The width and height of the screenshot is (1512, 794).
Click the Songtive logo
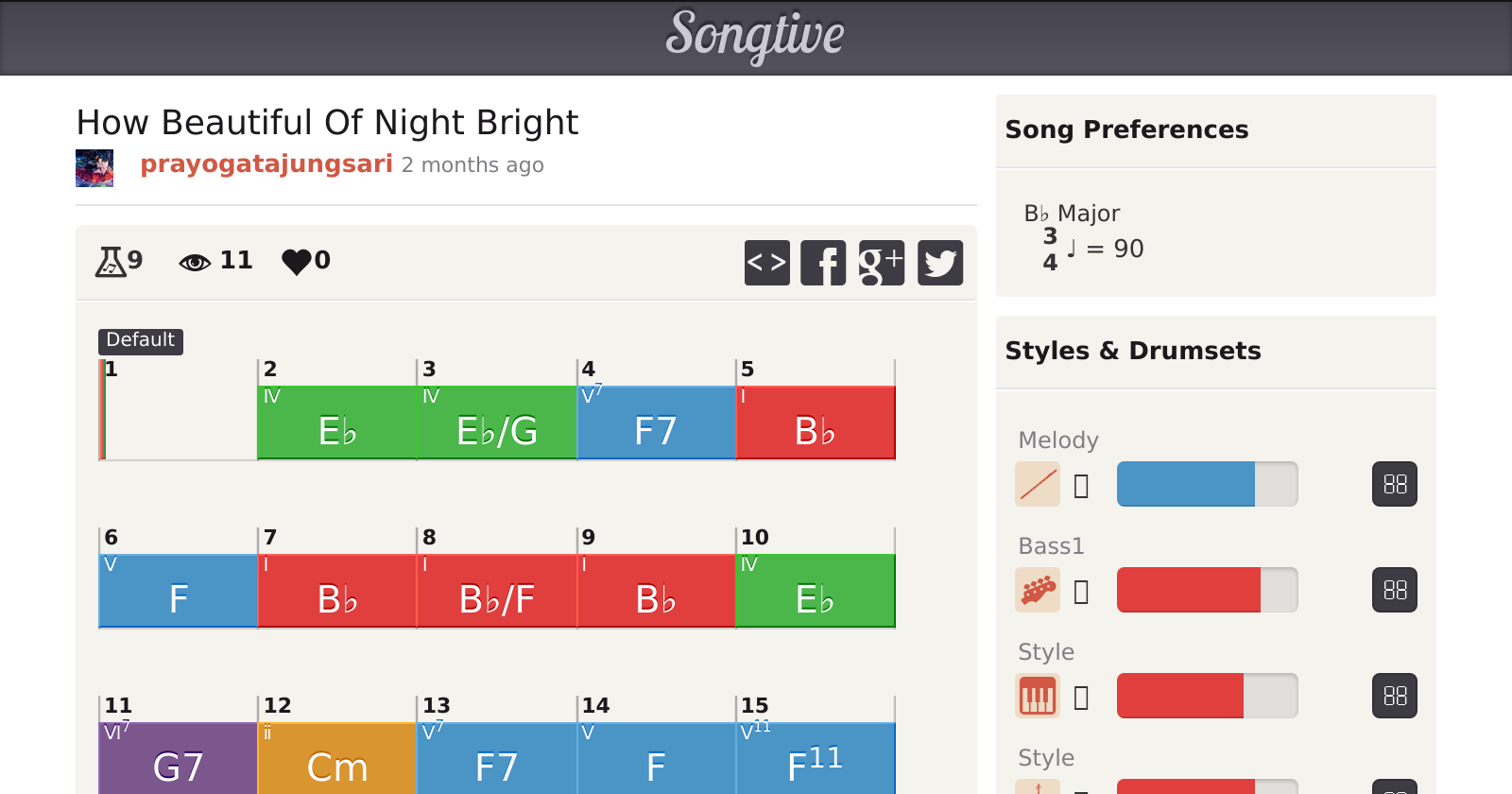[x=755, y=36]
